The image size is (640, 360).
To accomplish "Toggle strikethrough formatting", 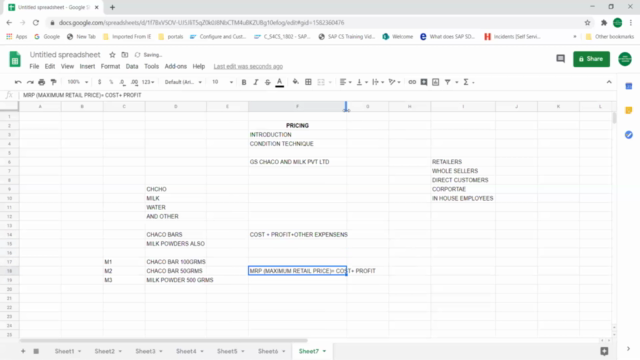I will click(x=267, y=82).
